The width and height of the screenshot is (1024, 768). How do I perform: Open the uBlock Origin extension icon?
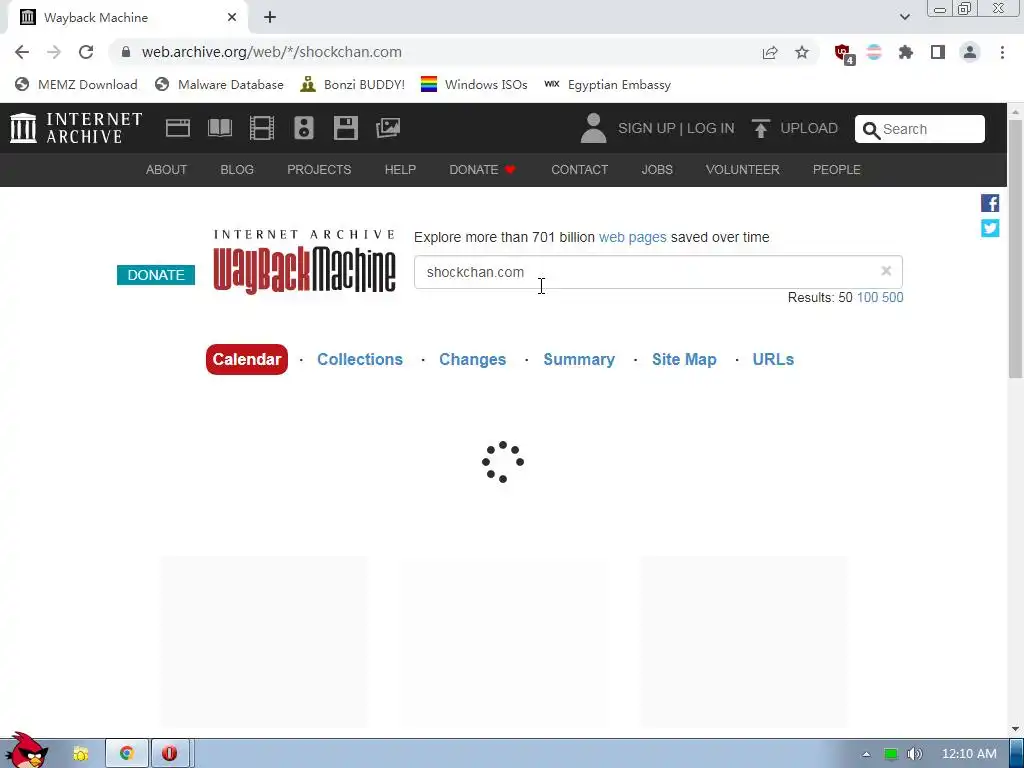click(844, 54)
